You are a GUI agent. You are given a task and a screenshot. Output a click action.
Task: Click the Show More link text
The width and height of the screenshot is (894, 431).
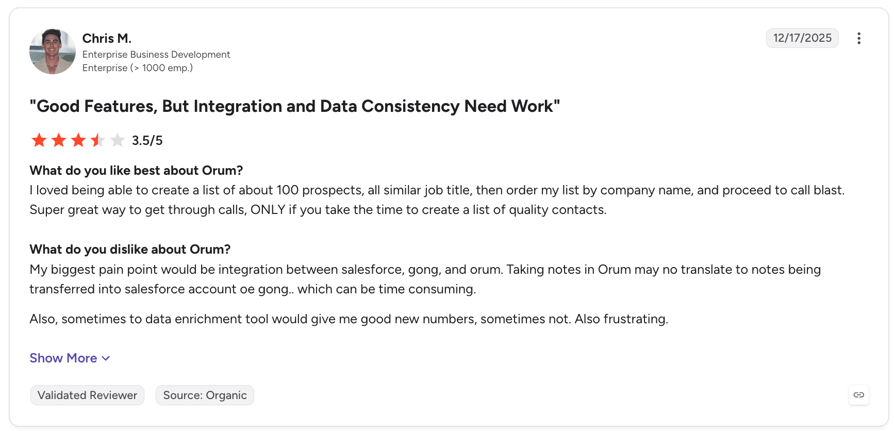coord(63,358)
